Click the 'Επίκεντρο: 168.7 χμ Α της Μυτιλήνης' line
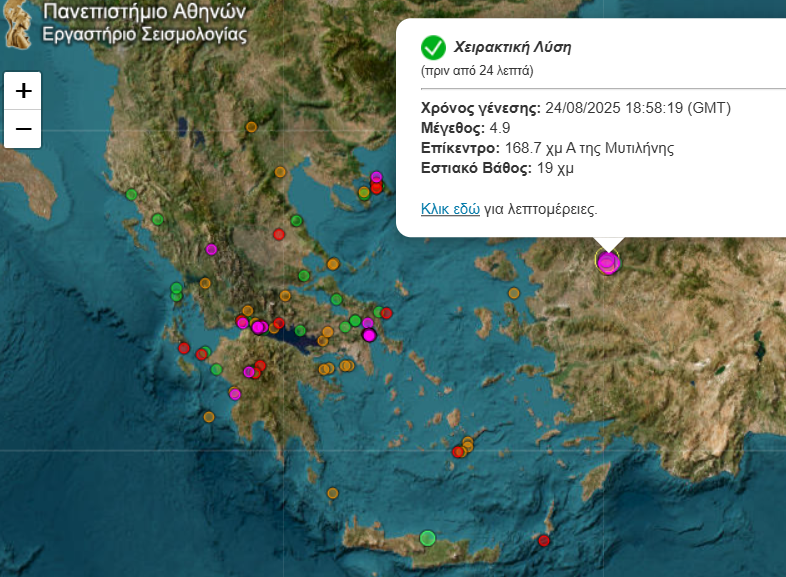 pyautogui.click(x=547, y=148)
